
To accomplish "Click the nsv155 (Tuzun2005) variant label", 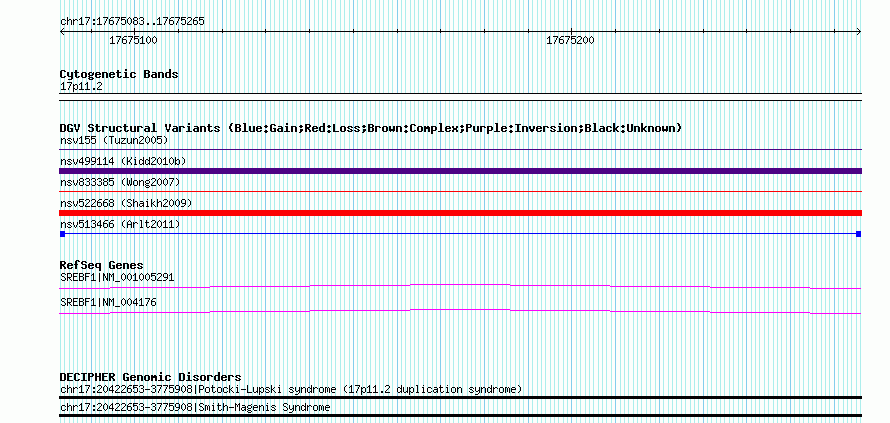I will tap(114, 140).
